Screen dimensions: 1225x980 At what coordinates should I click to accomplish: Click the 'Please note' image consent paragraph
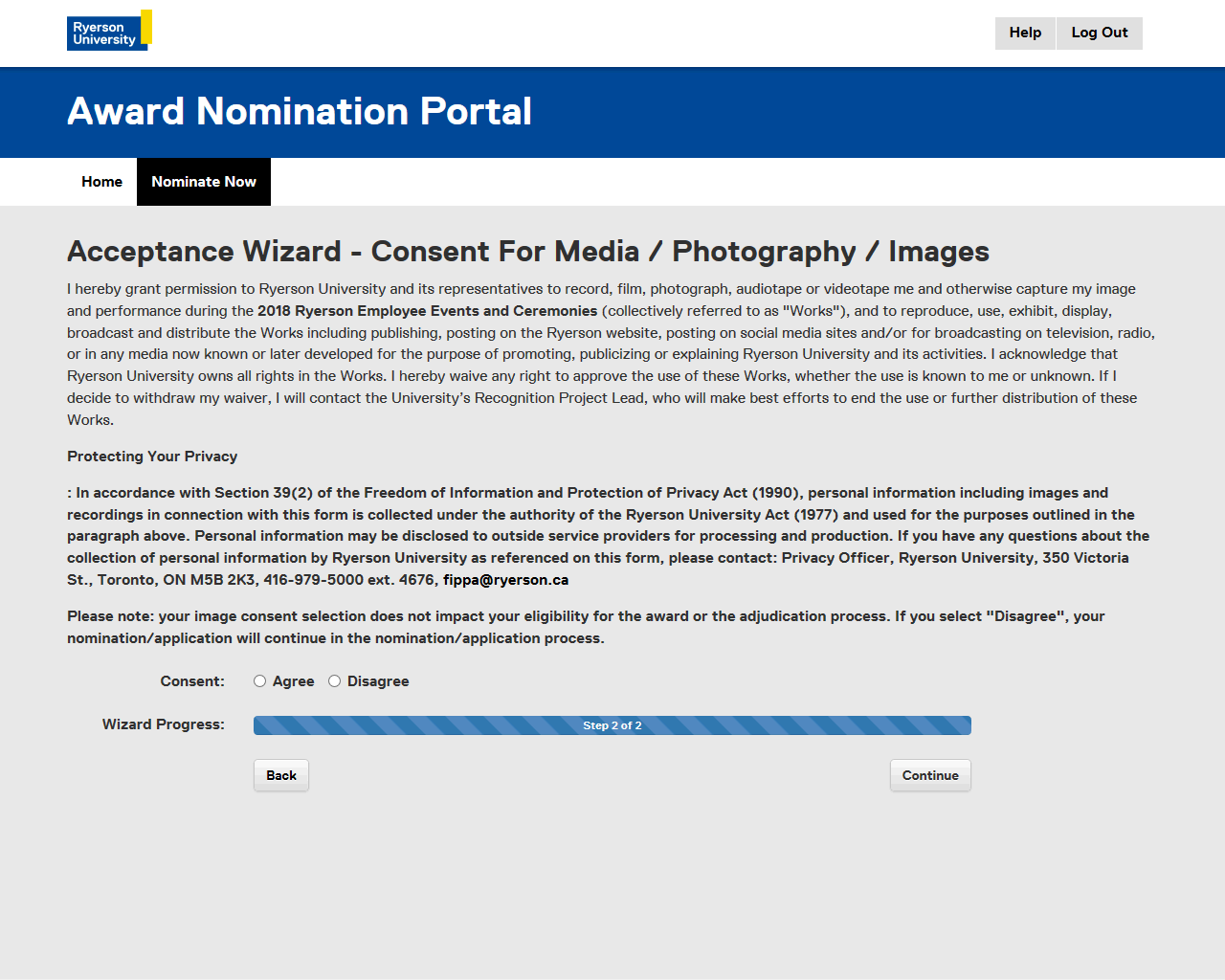click(x=585, y=627)
